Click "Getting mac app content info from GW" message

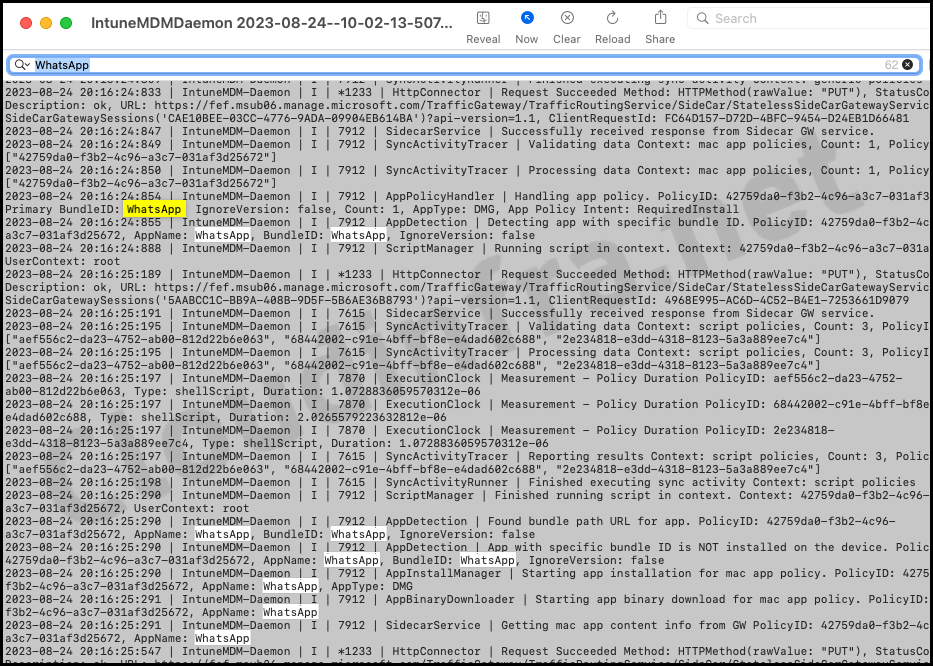[623, 625]
